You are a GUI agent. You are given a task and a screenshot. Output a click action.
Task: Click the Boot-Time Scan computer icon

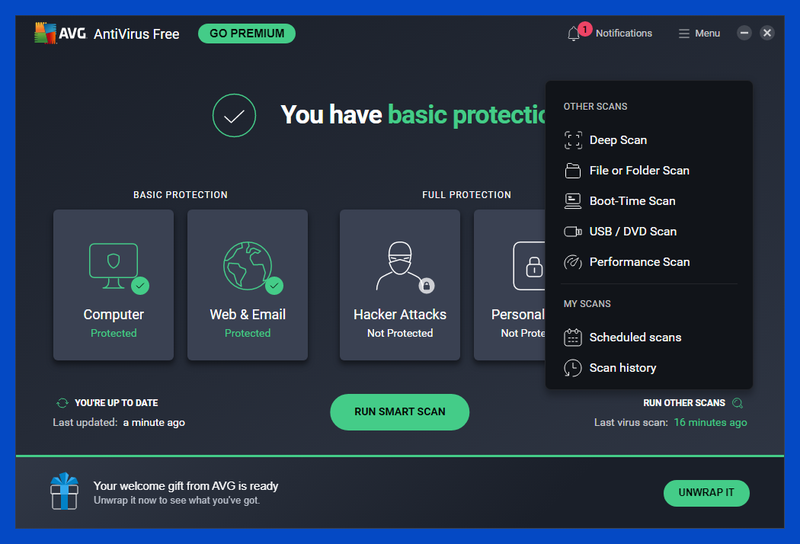point(572,201)
